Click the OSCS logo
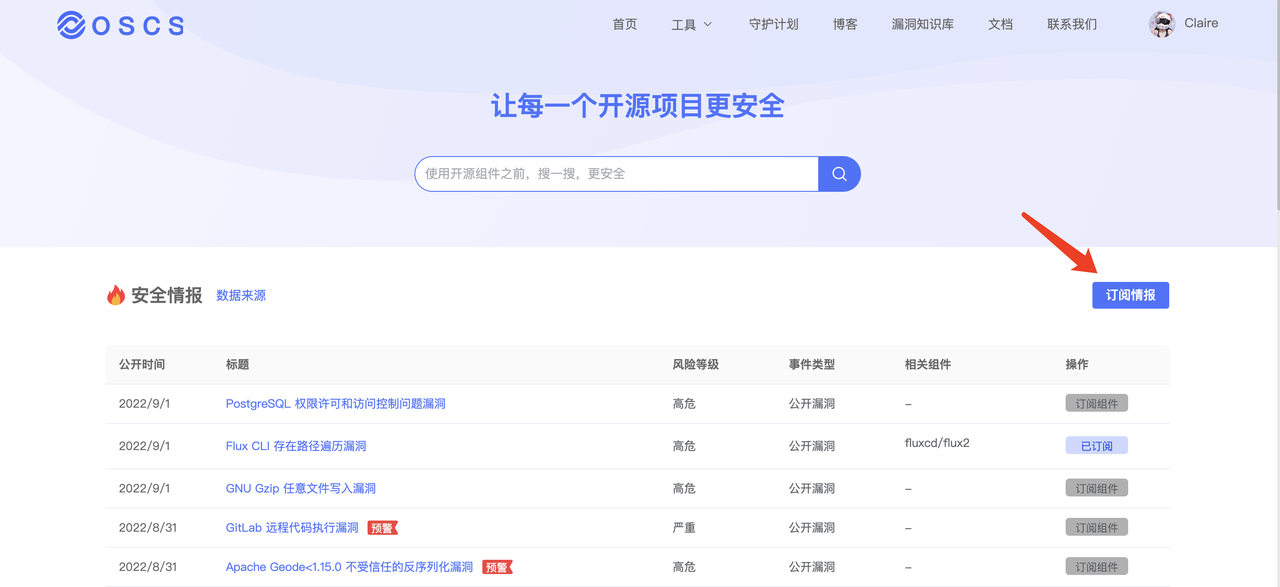The image size is (1280, 587). coord(120,25)
